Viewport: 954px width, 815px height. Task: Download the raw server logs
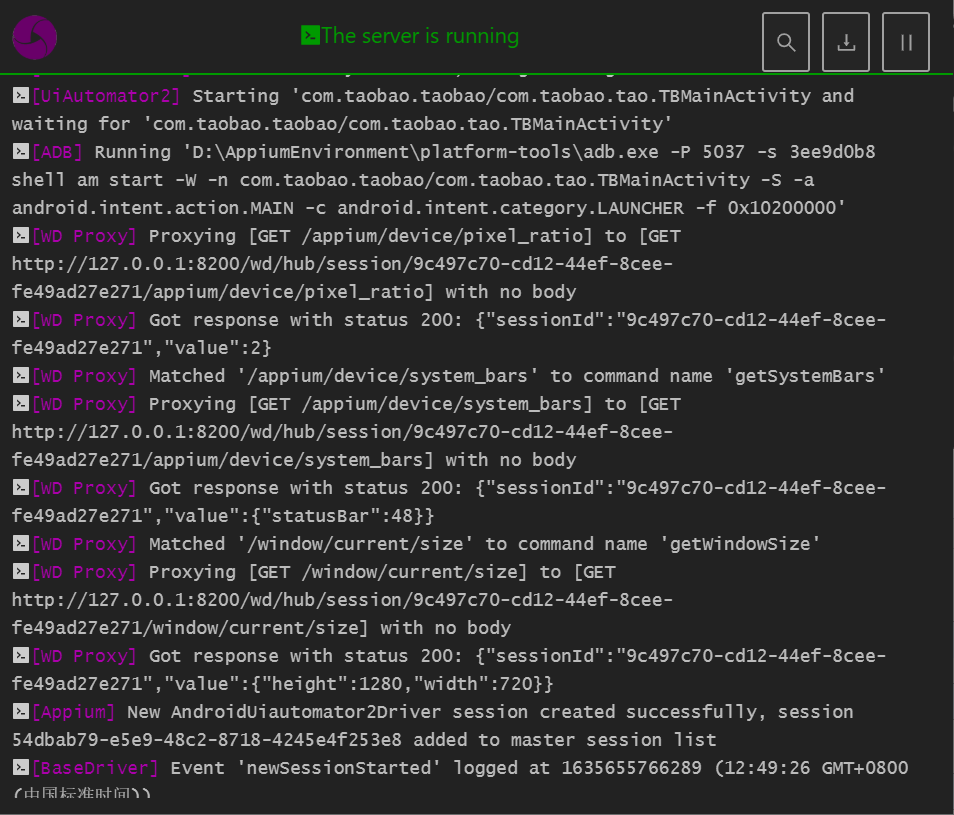click(x=846, y=42)
